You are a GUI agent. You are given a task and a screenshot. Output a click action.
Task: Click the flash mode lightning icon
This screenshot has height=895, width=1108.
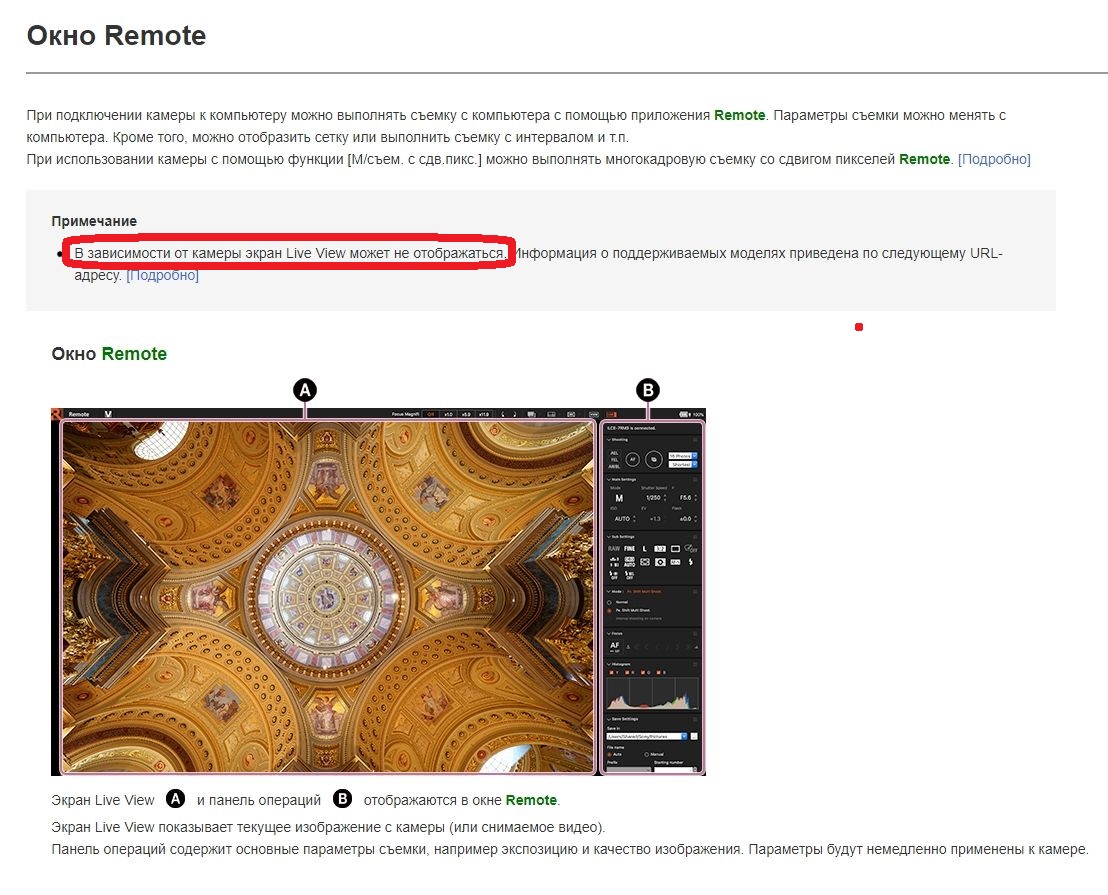click(690, 562)
